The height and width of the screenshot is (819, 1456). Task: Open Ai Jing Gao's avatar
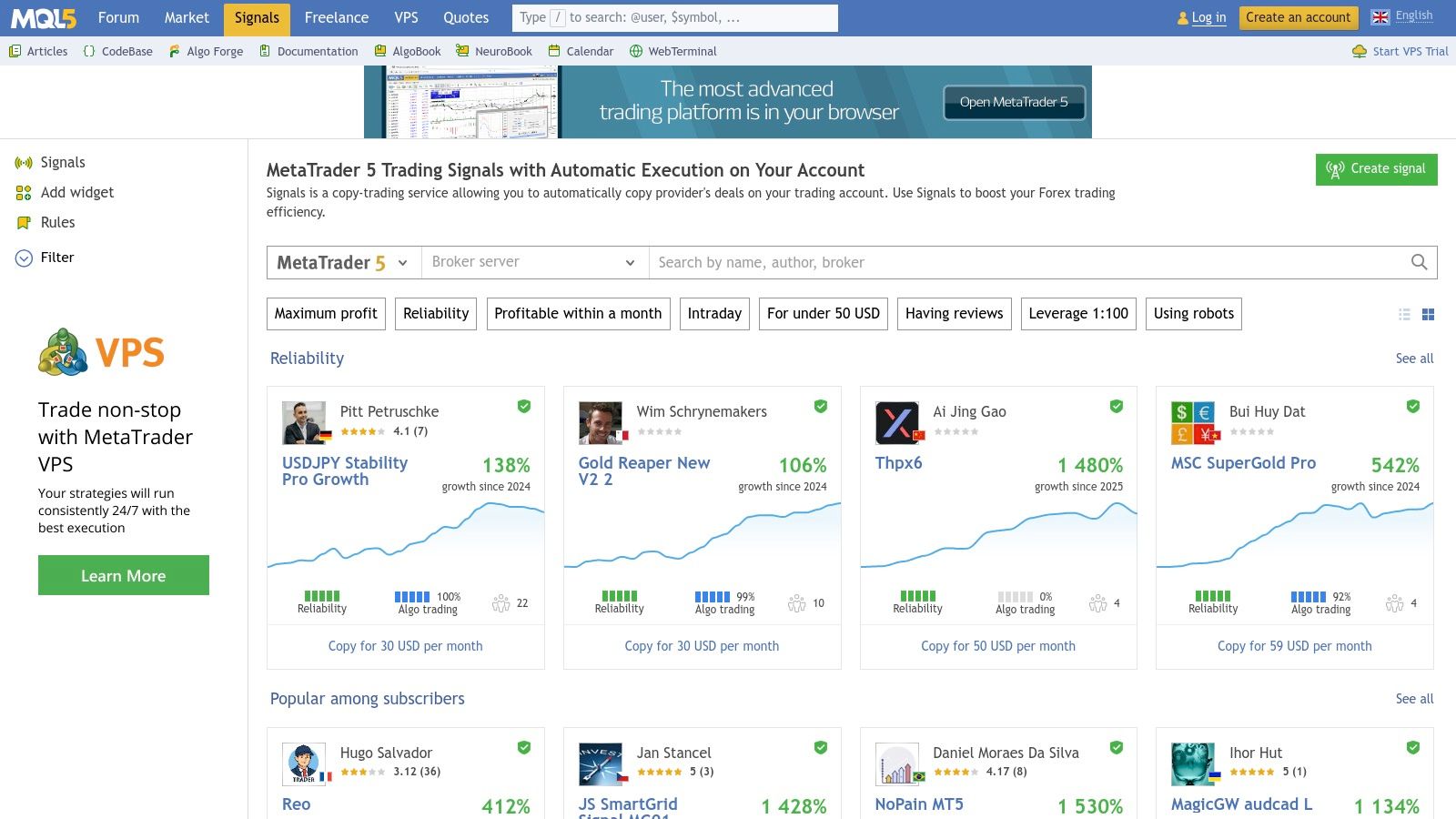coord(897,423)
